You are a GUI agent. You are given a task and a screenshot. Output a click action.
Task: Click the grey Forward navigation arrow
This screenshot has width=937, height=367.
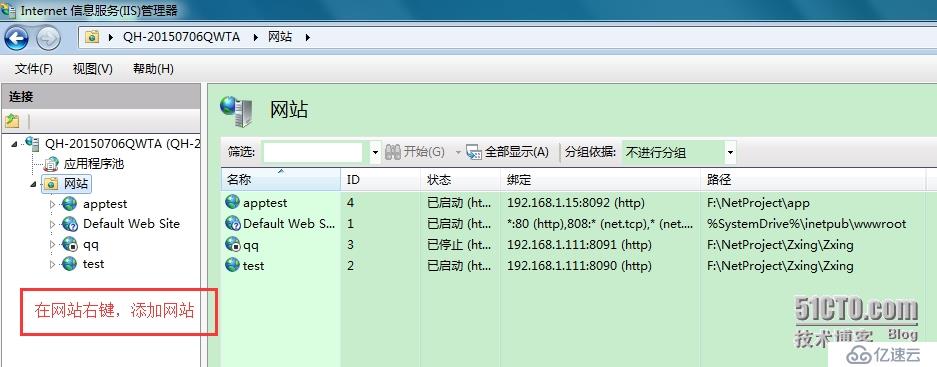[48, 39]
